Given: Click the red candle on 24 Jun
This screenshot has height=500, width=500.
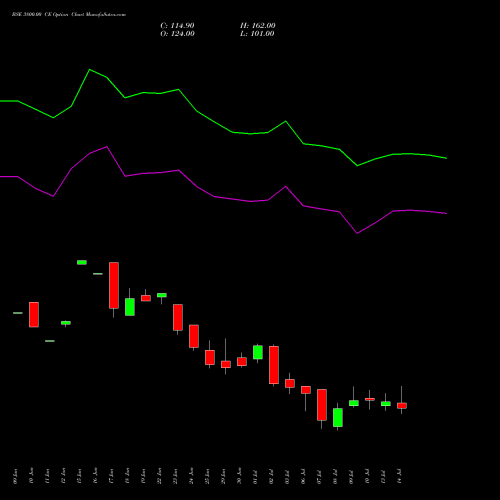Looking at the screenshot, I should click(x=194, y=336).
